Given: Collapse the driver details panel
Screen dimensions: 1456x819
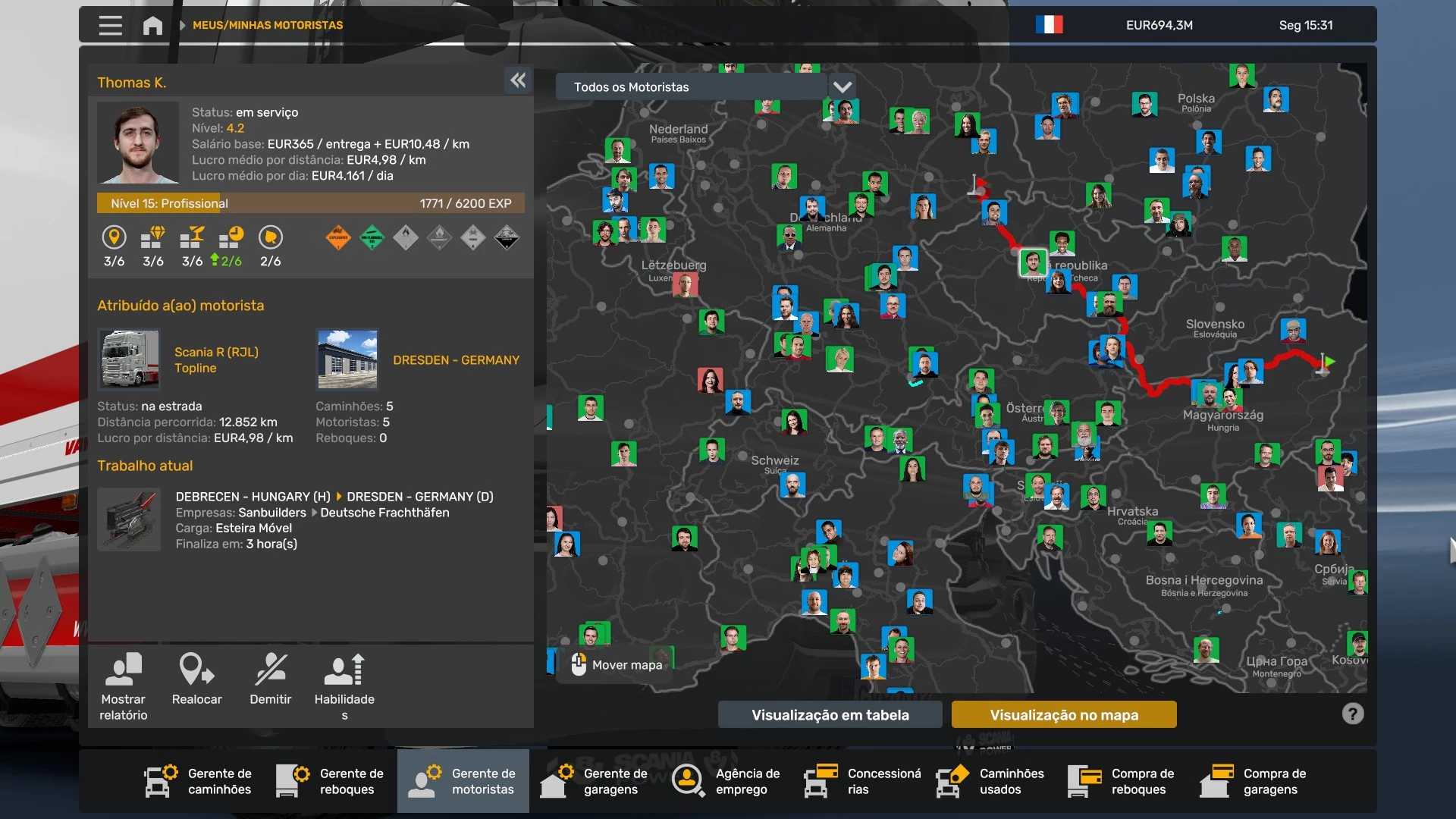Looking at the screenshot, I should click(518, 80).
